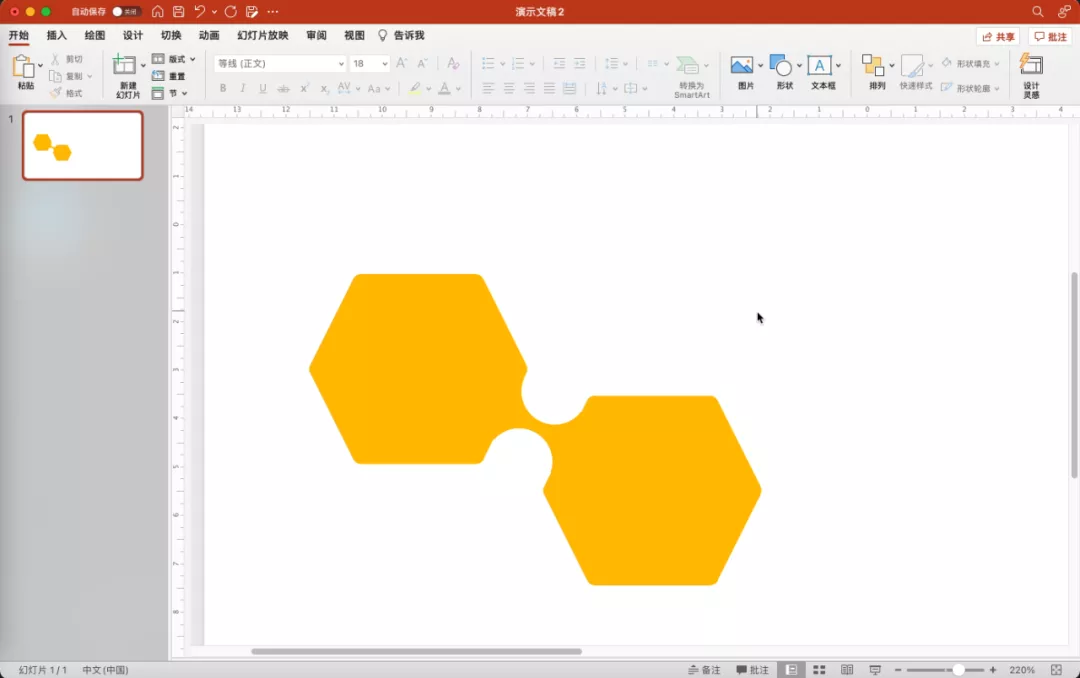
Task: Switch to normal view icon
Action: pos(791,670)
